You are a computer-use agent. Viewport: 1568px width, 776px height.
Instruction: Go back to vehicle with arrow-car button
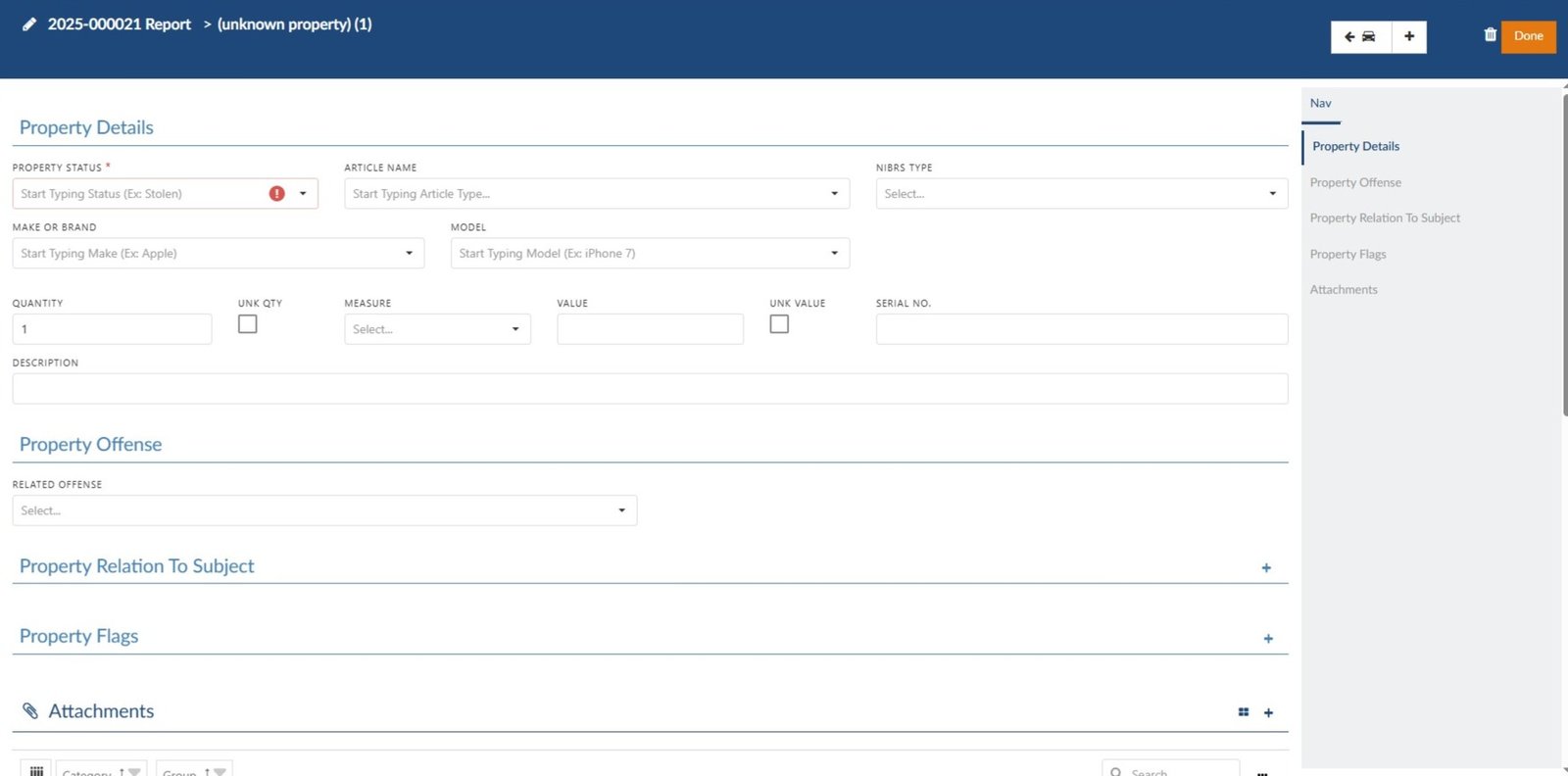[x=1360, y=36]
